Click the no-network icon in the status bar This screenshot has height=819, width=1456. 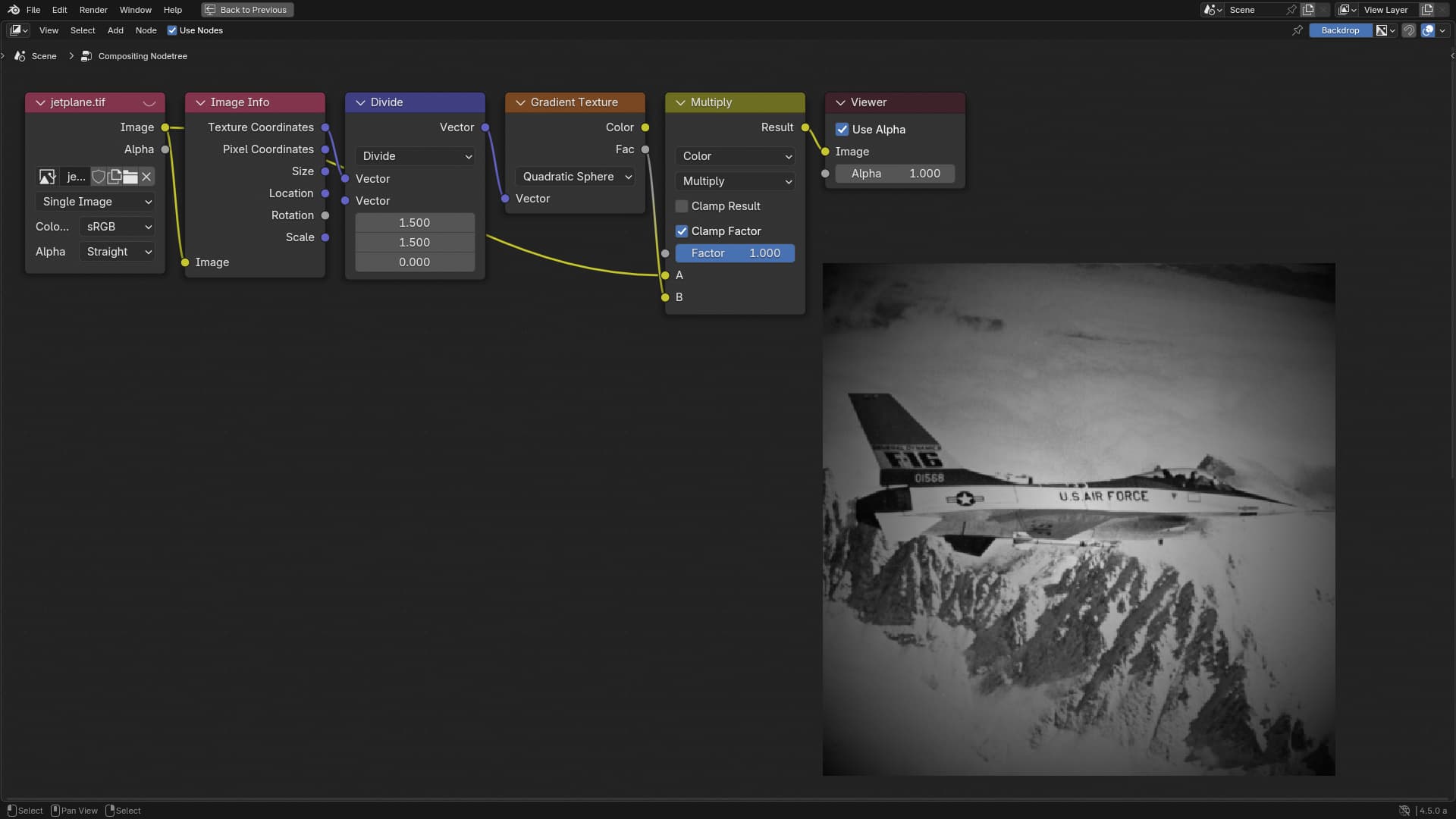point(1404,811)
